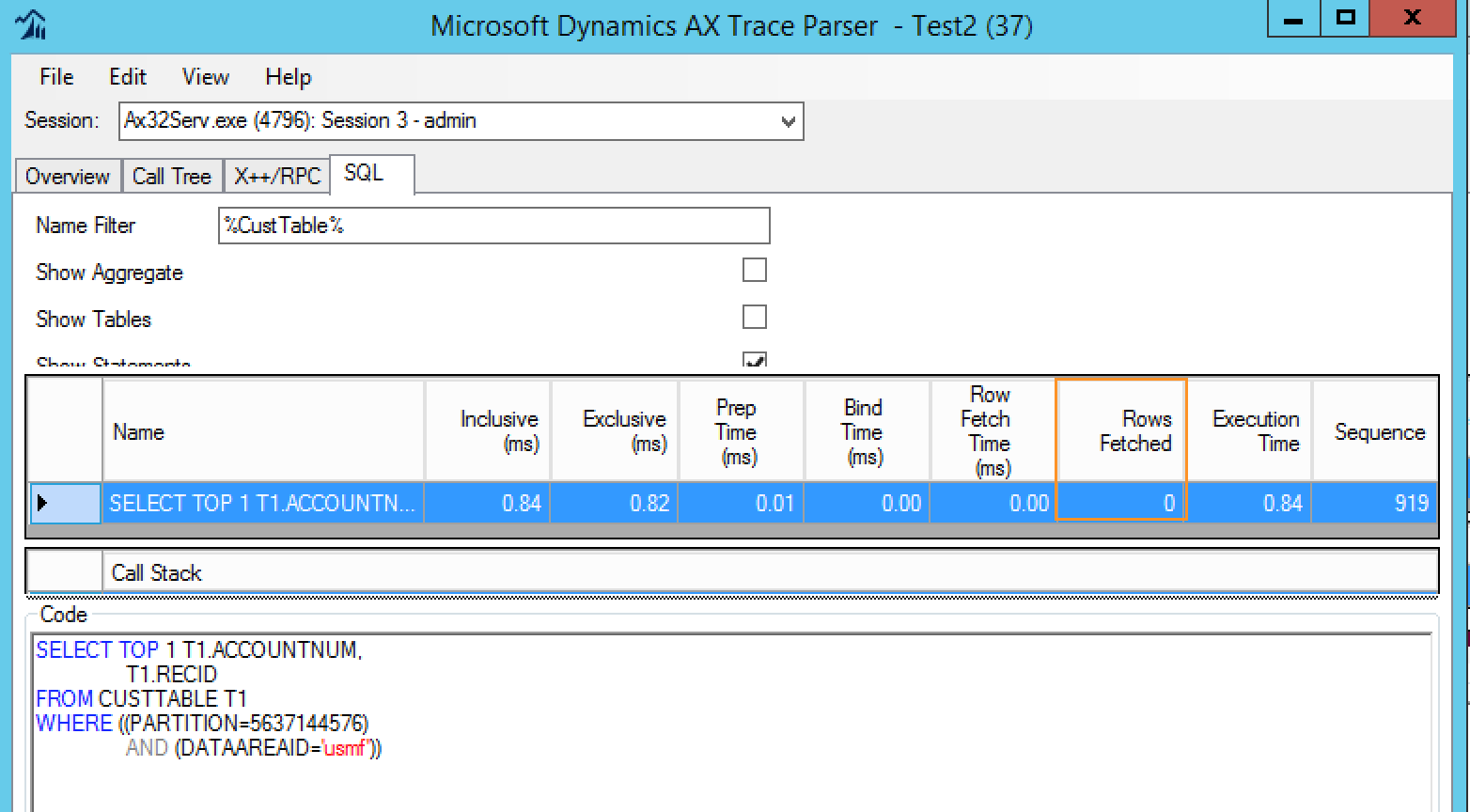The width and height of the screenshot is (1470, 812).
Task: Minimize the Trace Parser window
Action: click(1294, 19)
